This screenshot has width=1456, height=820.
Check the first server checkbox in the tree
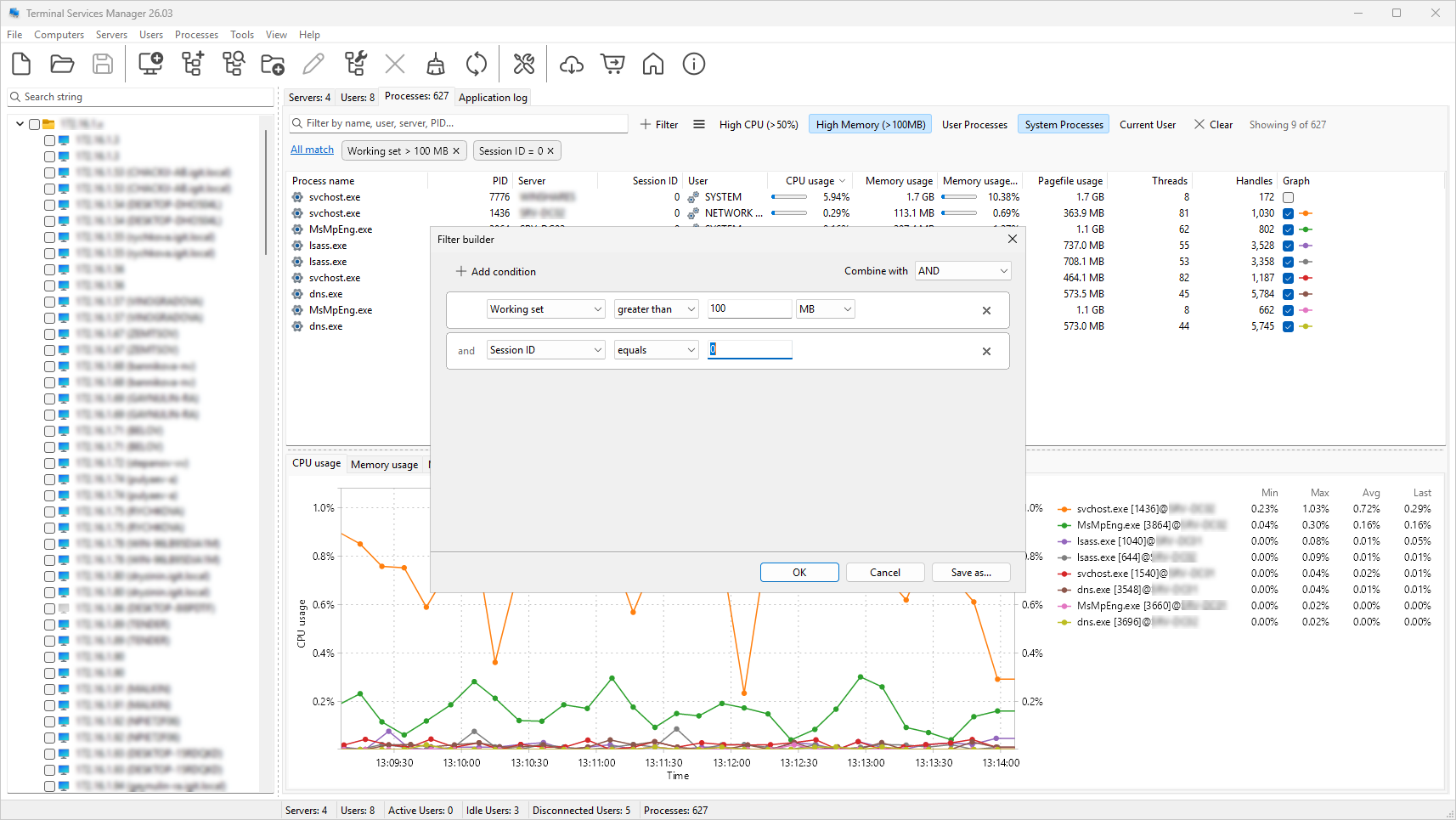click(x=48, y=139)
